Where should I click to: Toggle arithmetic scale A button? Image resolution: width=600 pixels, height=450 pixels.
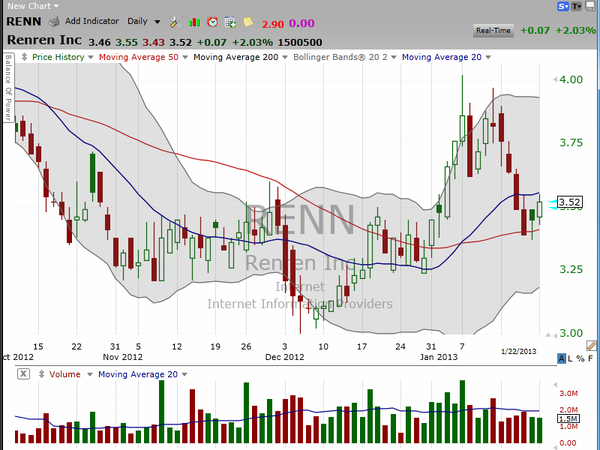[561, 359]
